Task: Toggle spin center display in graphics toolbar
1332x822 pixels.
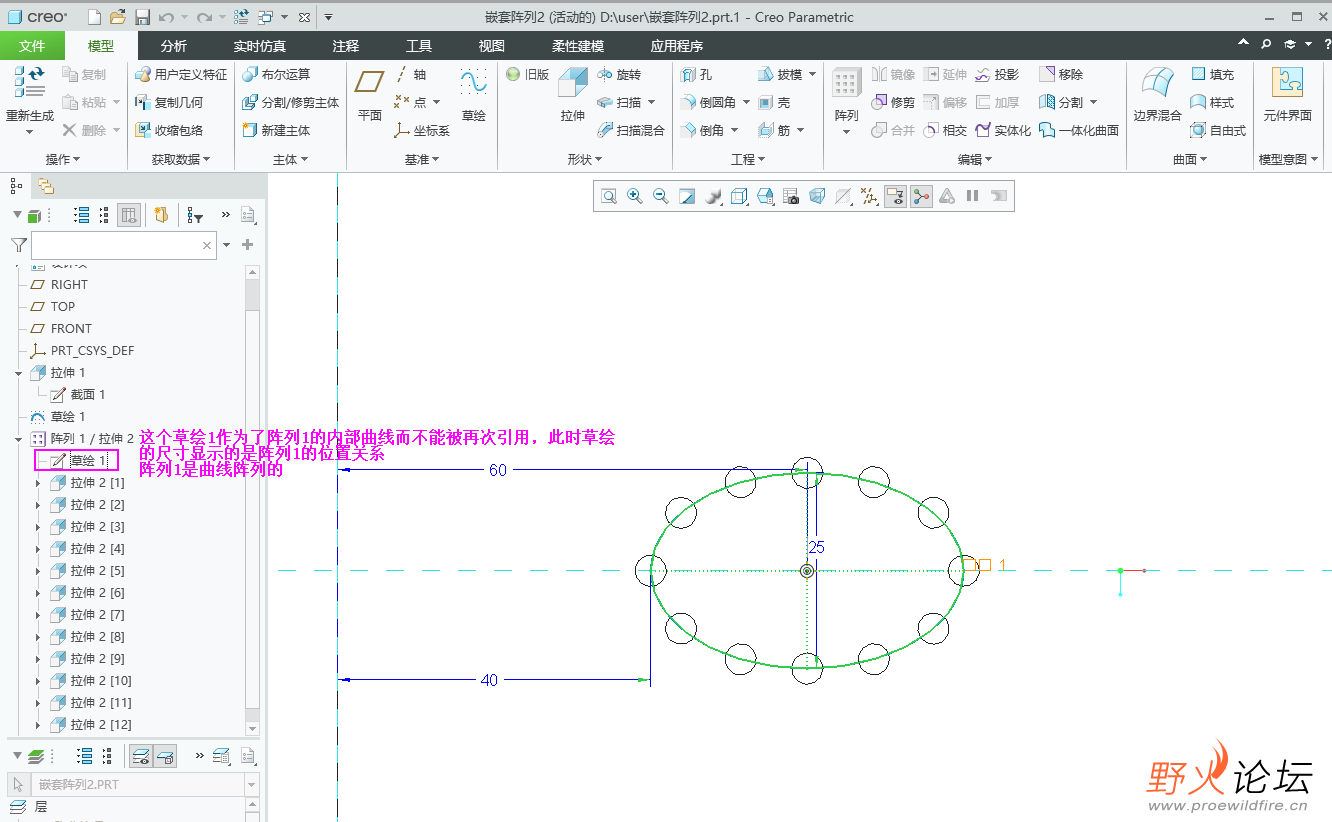Action: click(921, 196)
